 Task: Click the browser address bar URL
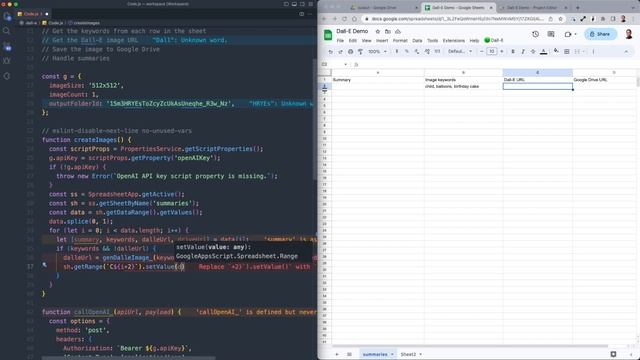pyautogui.click(x=457, y=19)
